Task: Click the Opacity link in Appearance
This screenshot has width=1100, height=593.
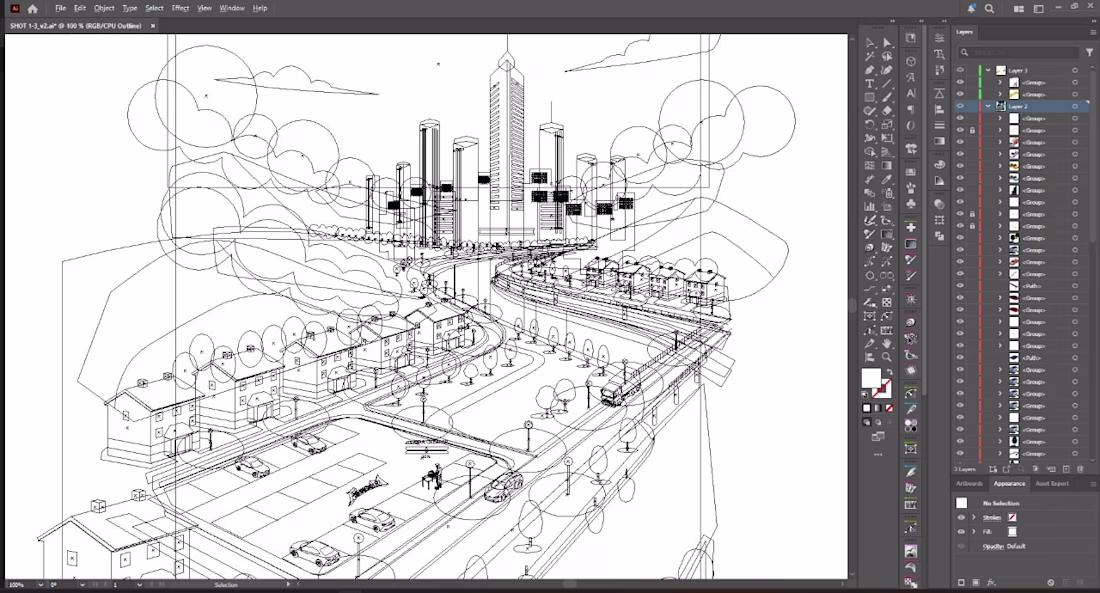Action: coord(993,546)
